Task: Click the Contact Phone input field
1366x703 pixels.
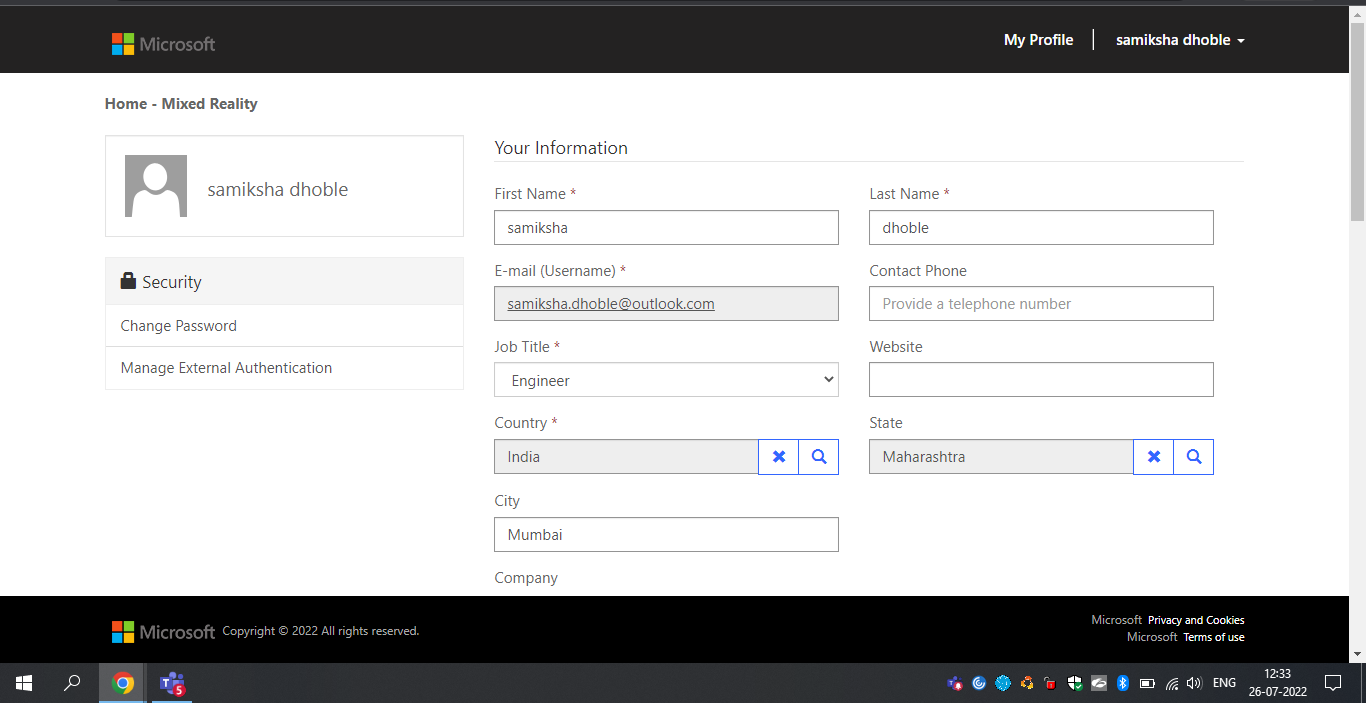Action: click(1040, 303)
